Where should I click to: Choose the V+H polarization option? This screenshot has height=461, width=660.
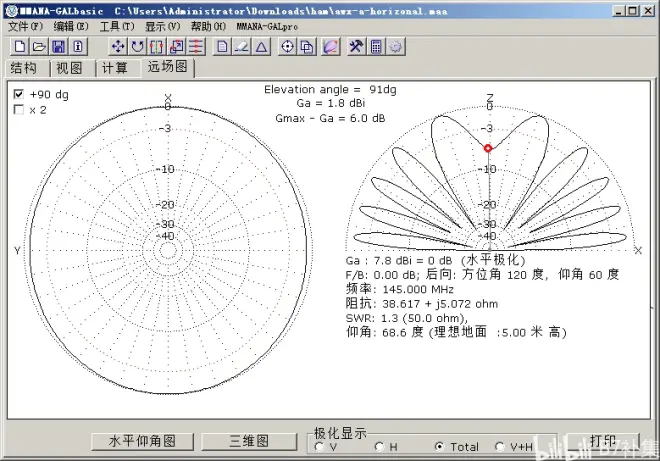point(500,447)
